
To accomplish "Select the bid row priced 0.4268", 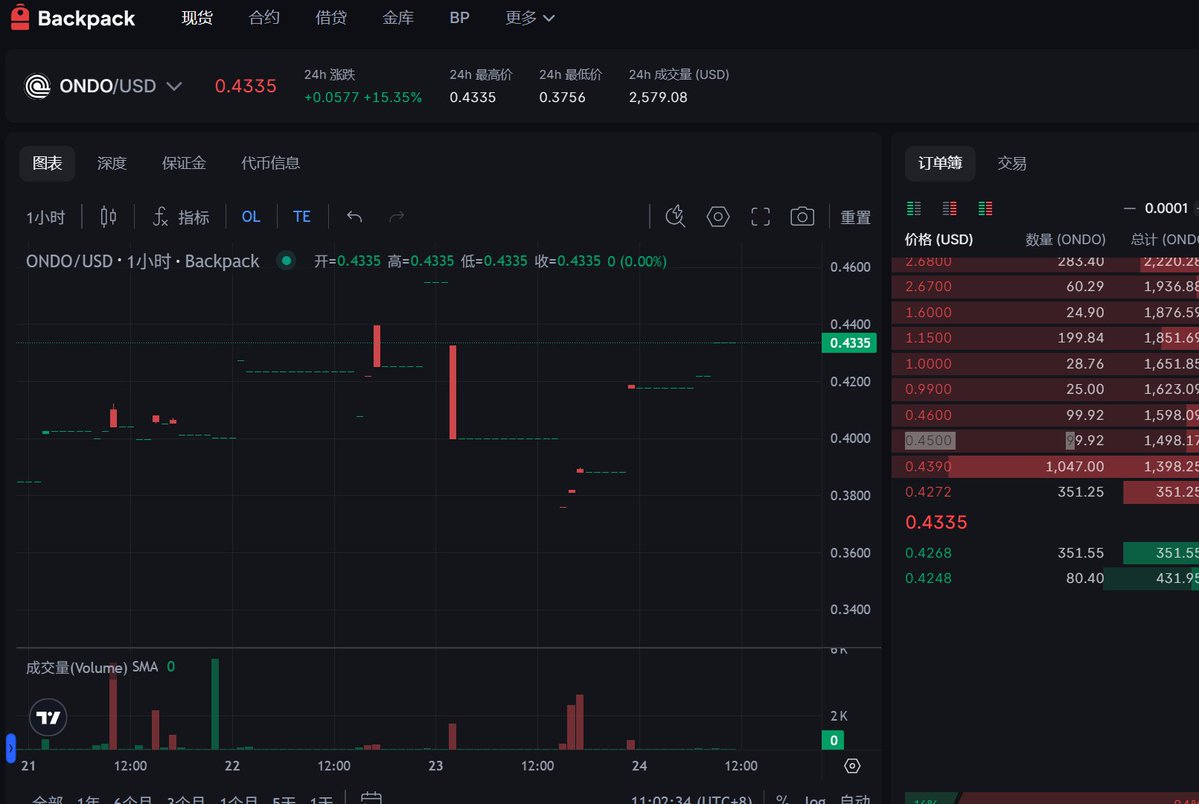I will [x=1045, y=552].
